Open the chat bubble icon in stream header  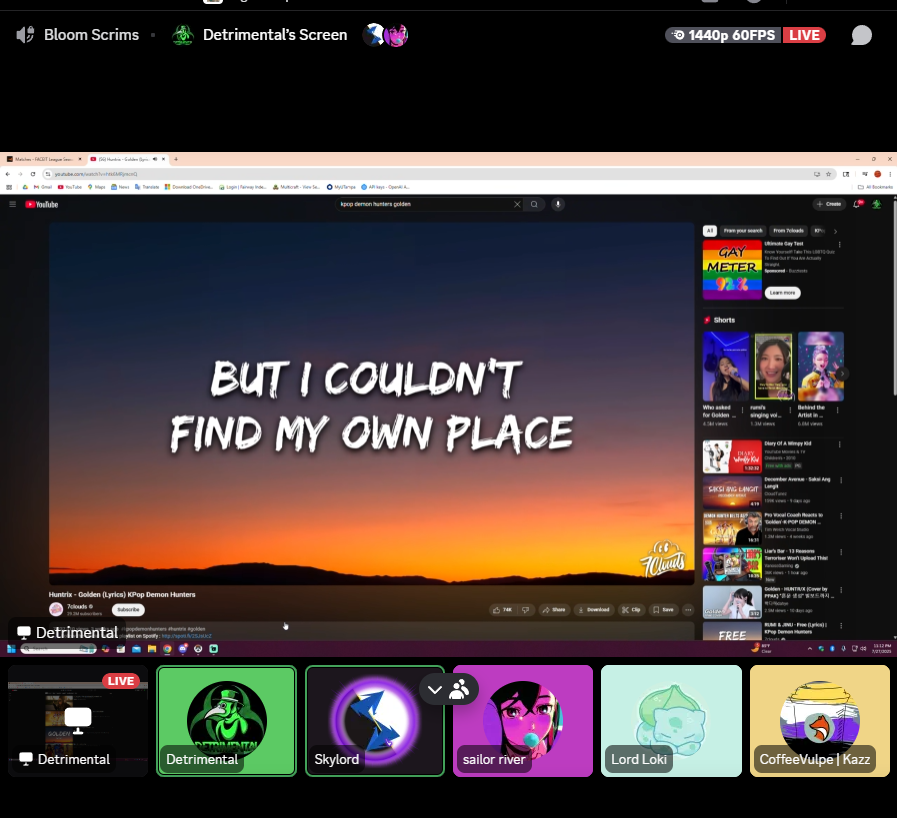click(x=861, y=35)
